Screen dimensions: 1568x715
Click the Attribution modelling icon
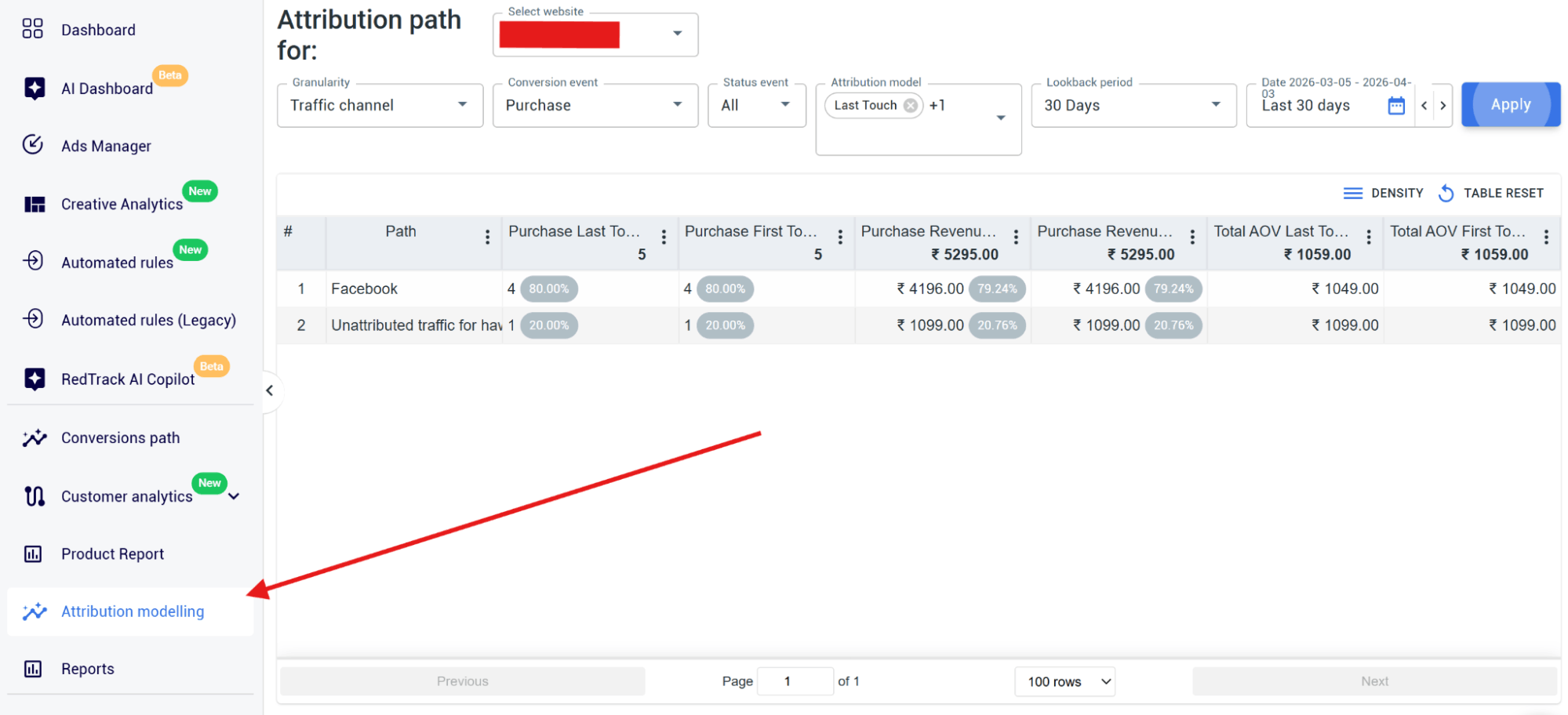click(35, 612)
